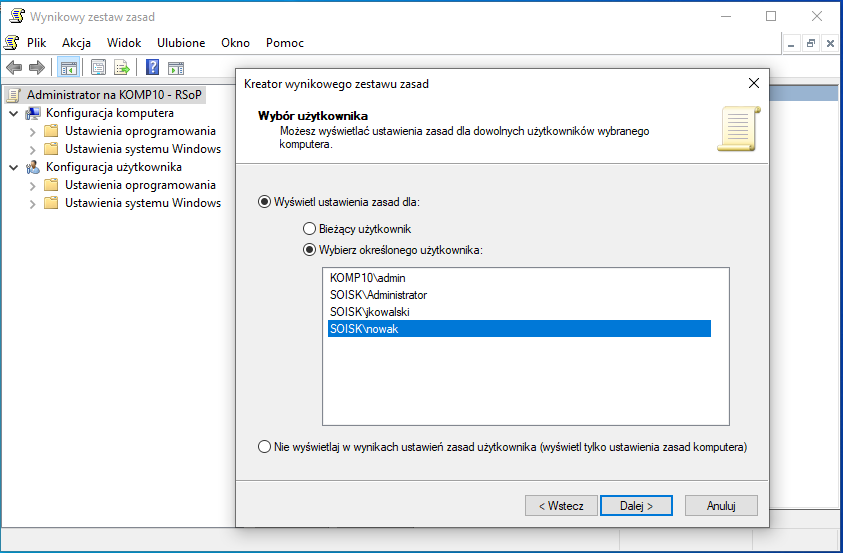Image resolution: width=843 pixels, height=553 pixels.
Task: Open Properties via the toolbar icon
Action: (99, 68)
